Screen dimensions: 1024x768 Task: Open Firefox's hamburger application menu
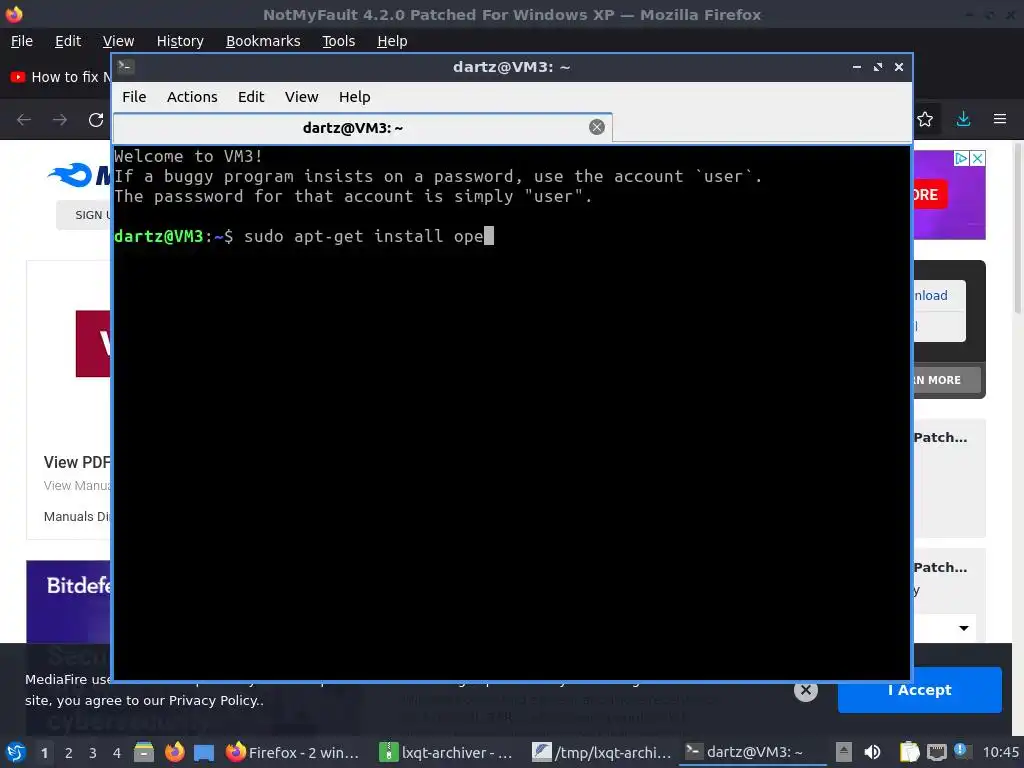pyautogui.click(x=1000, y=120)
